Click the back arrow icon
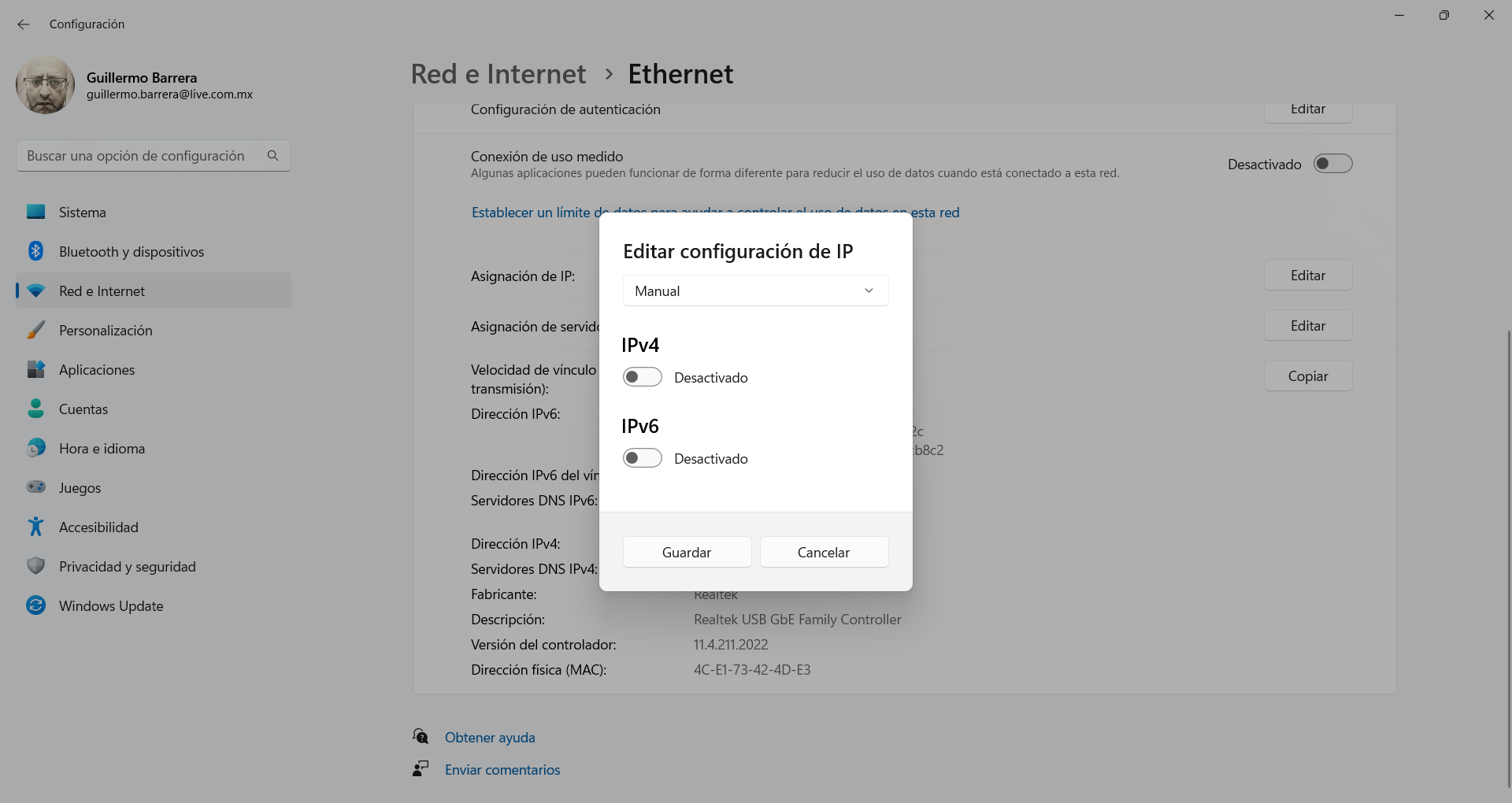Image resolution: width=1512 pixels, height=803 pixels. click(24, 24)
